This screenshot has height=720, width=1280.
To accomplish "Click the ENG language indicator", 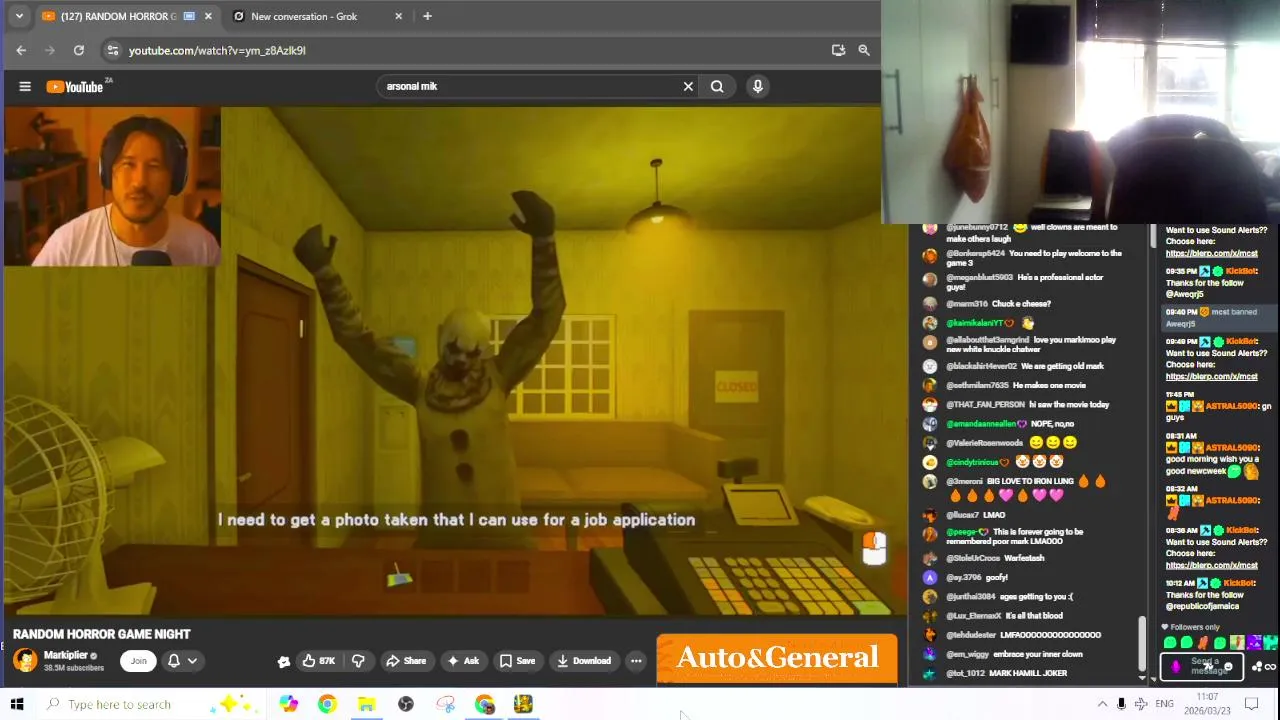I will (x=1164, y=704).
